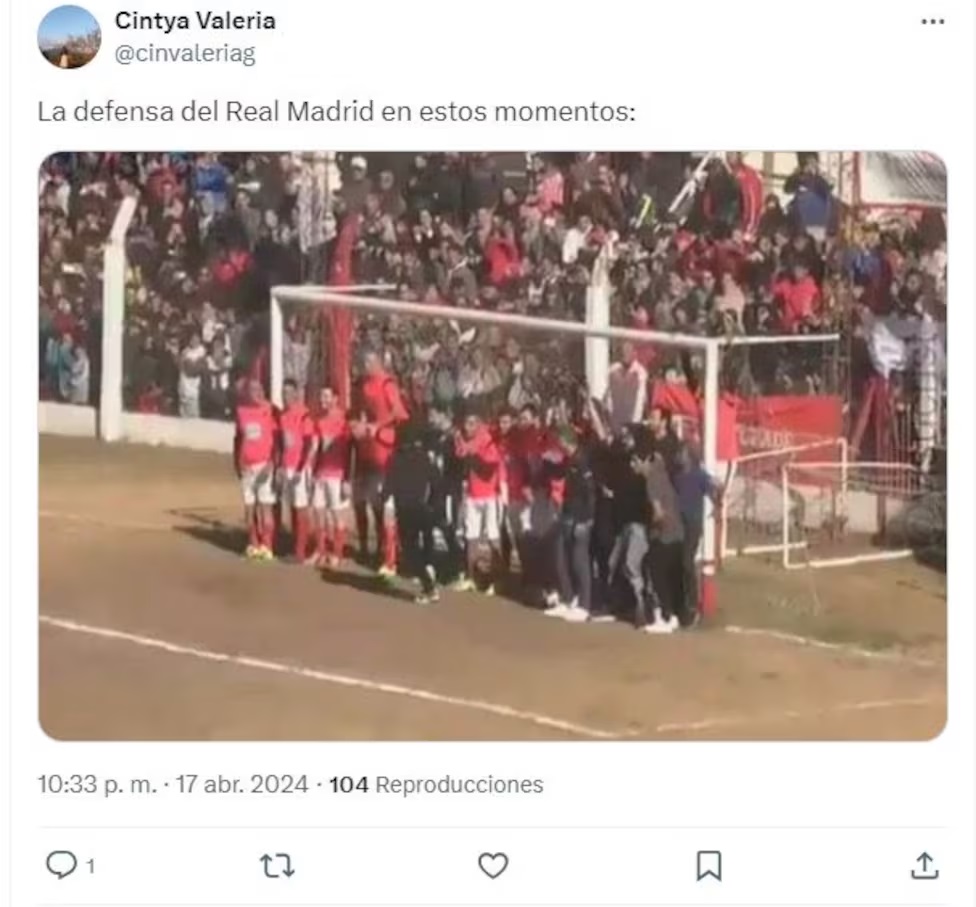Click the Reproducciones label

click(459, 784)
